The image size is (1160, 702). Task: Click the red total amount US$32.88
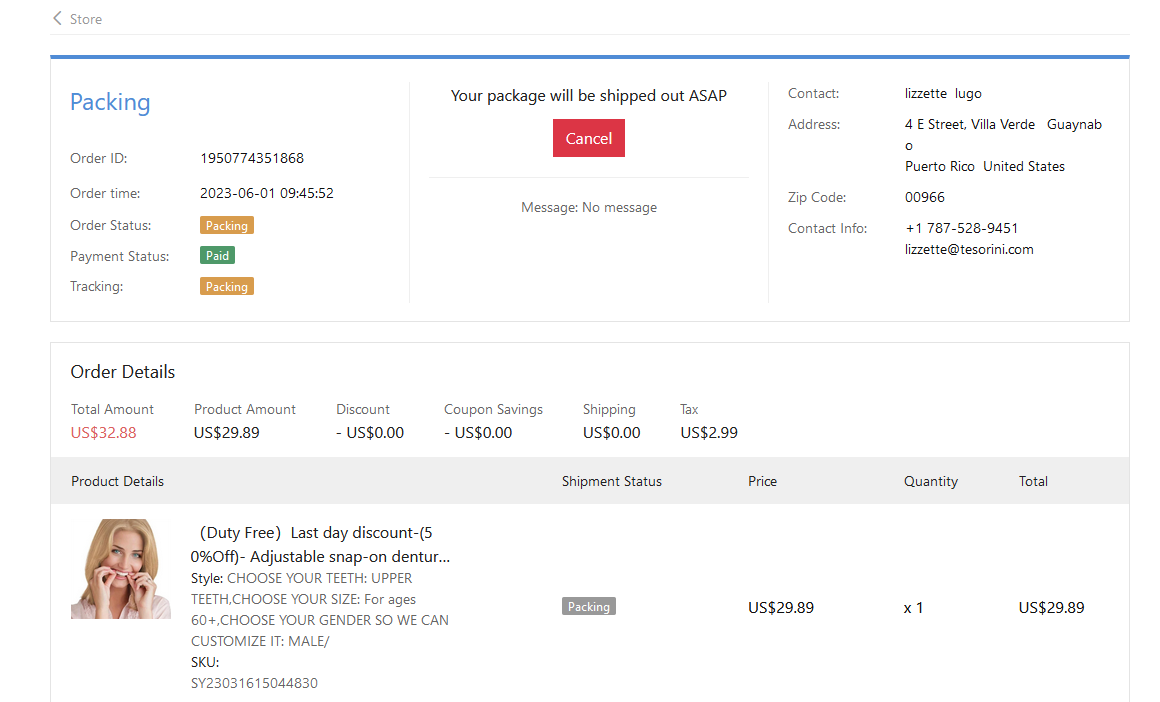click(103, 433)
